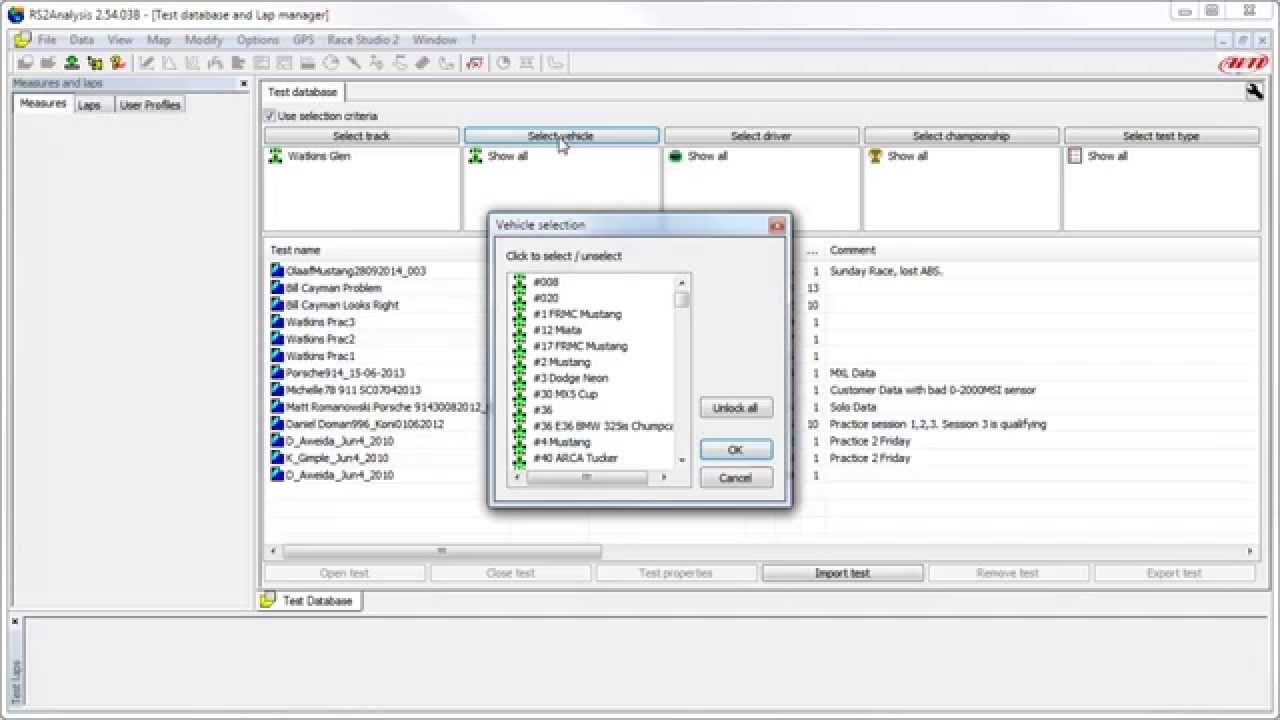Click the Select track button
Image resolution: width=1280 pixels, height=720 pixels.
(361, 136)
